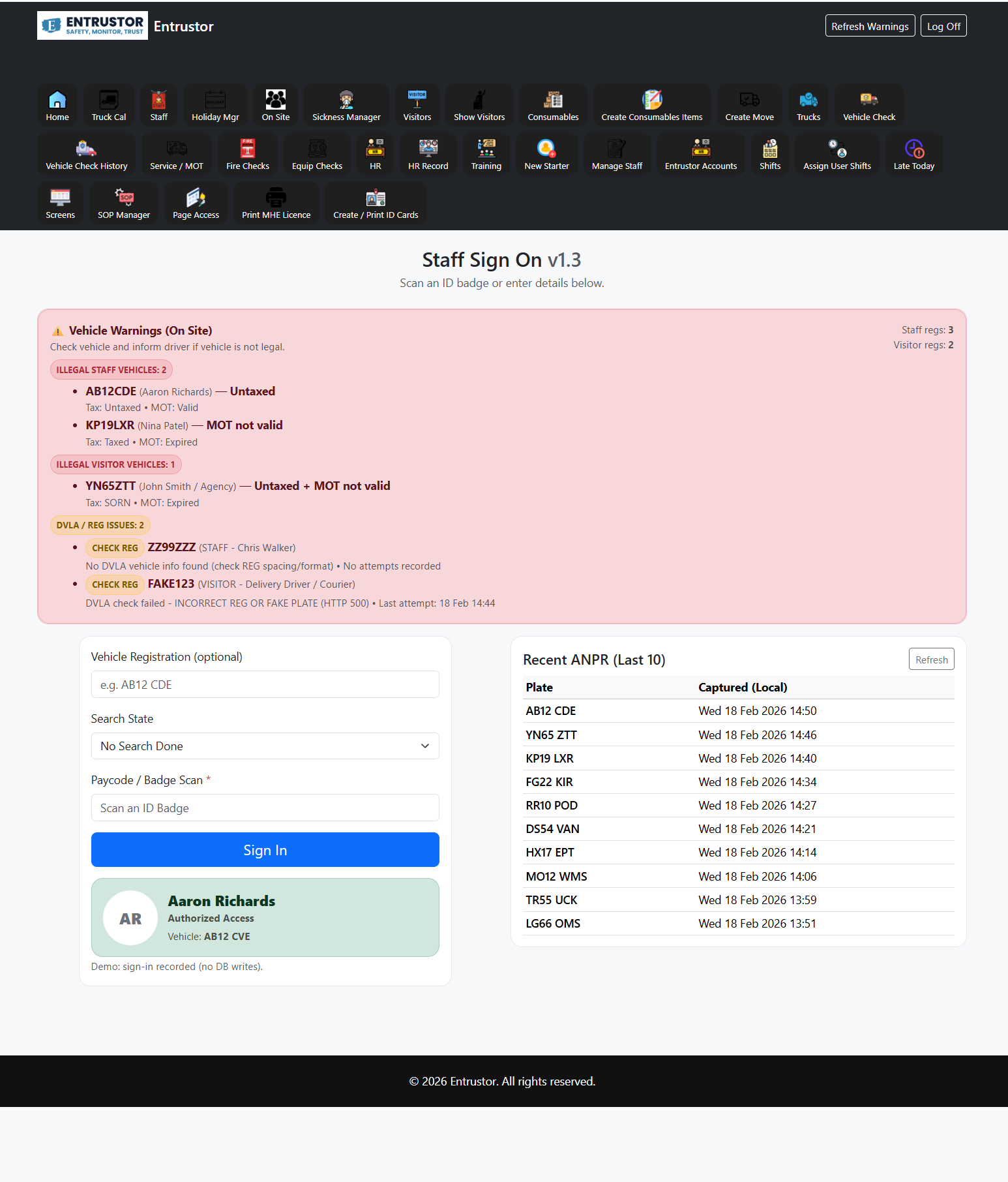Open HR Record icon
This screenshot has width=1008, height=1182.
pos(428,154)
